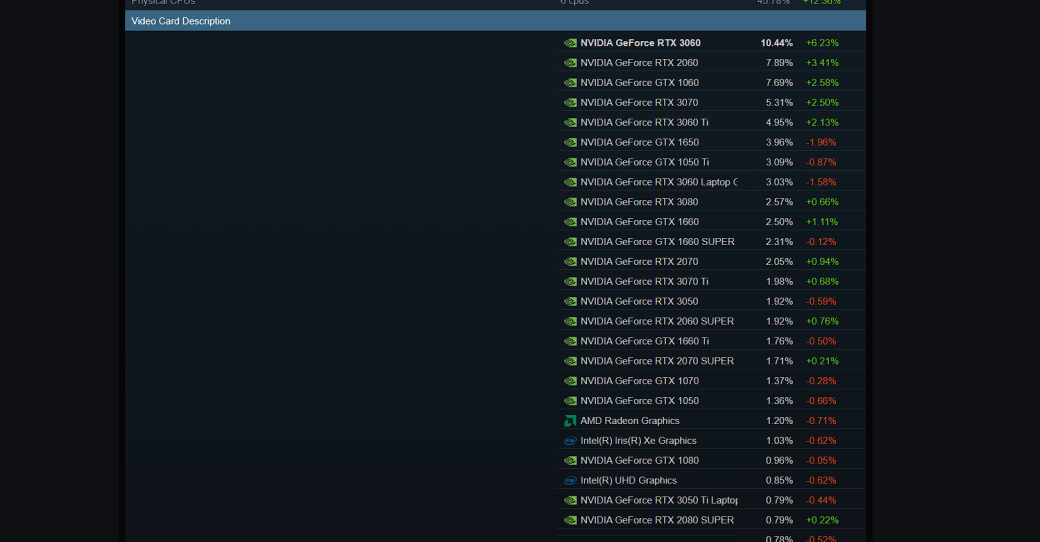Select the NVIDIA GeForce GTX 1080 name
Image resolution: width=1040 pixels, height=542 pixels.
639,460
